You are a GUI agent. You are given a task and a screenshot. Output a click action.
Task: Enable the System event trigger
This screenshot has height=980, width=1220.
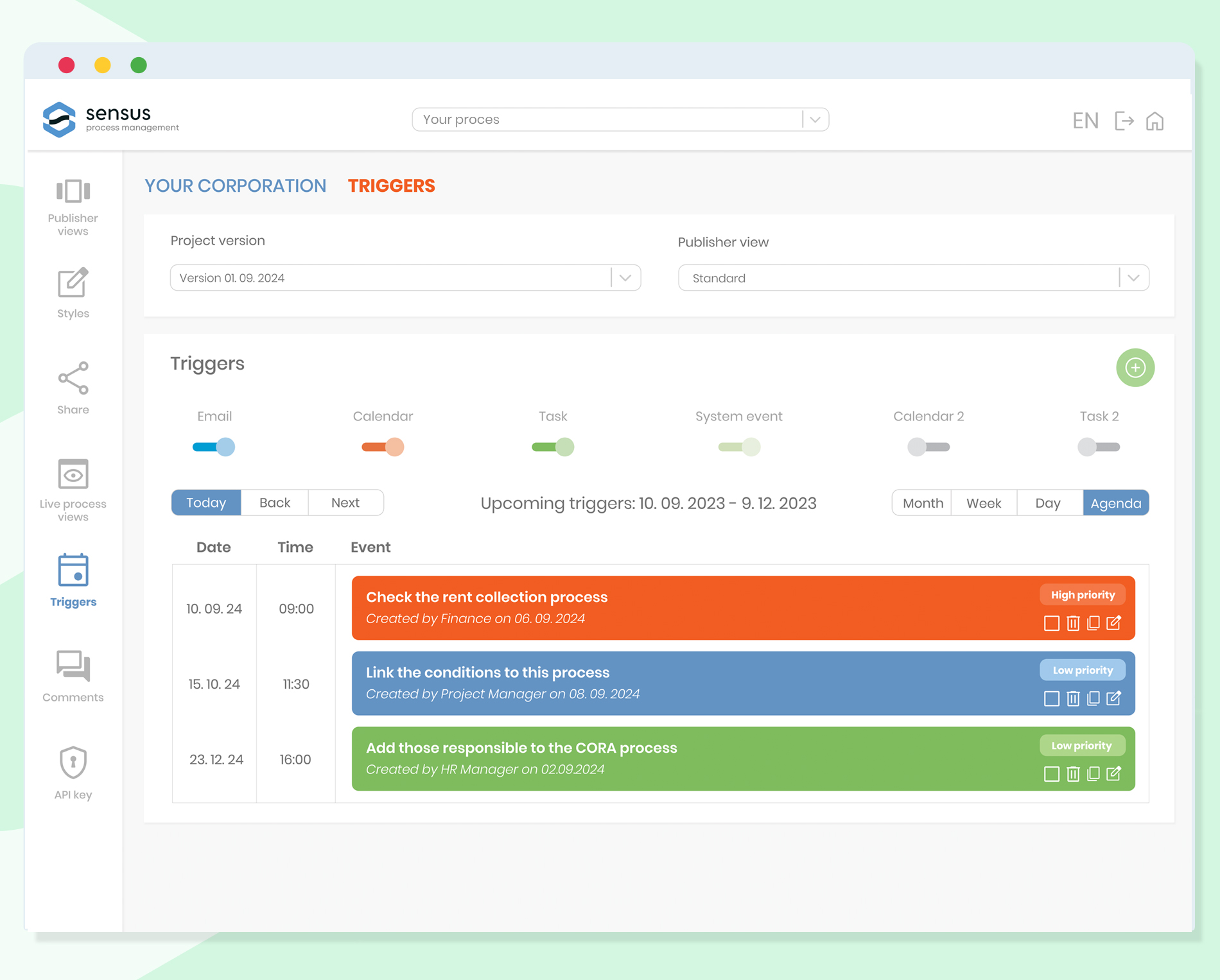pos(738,447)
